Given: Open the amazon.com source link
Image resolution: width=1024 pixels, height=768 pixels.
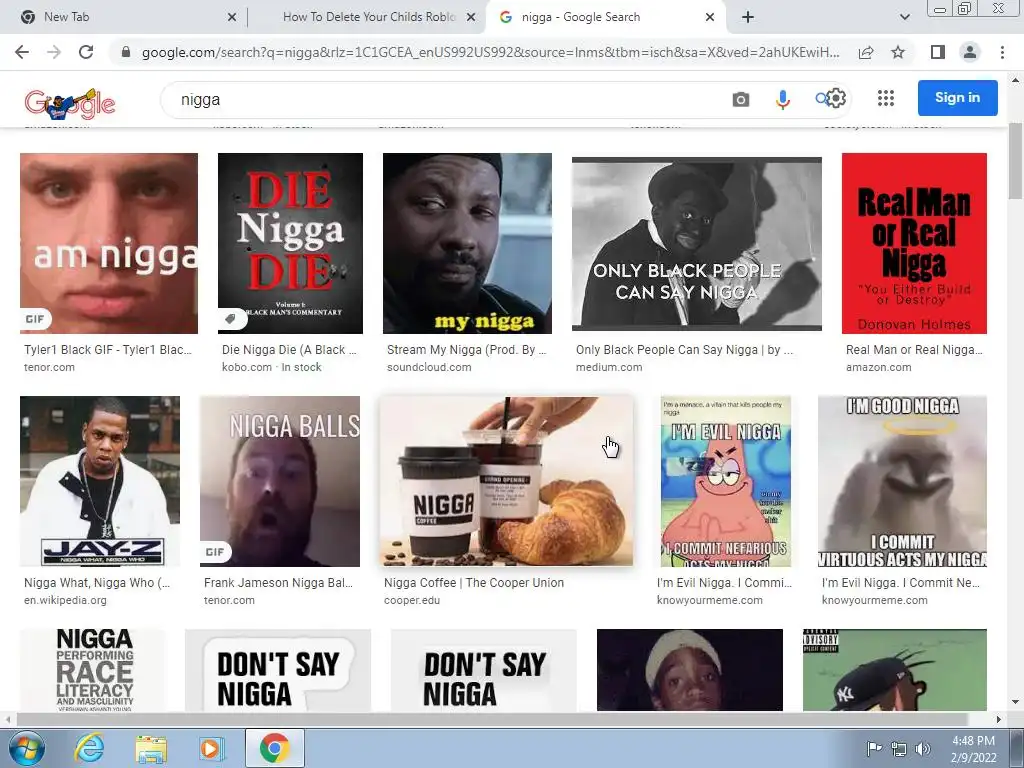Looking at the screenshot, I should (x=878, y=367).
